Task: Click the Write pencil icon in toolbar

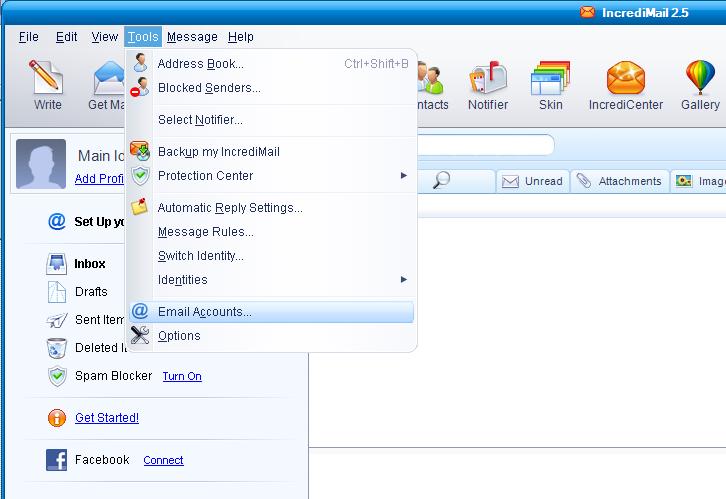Action: pos(46,77)
